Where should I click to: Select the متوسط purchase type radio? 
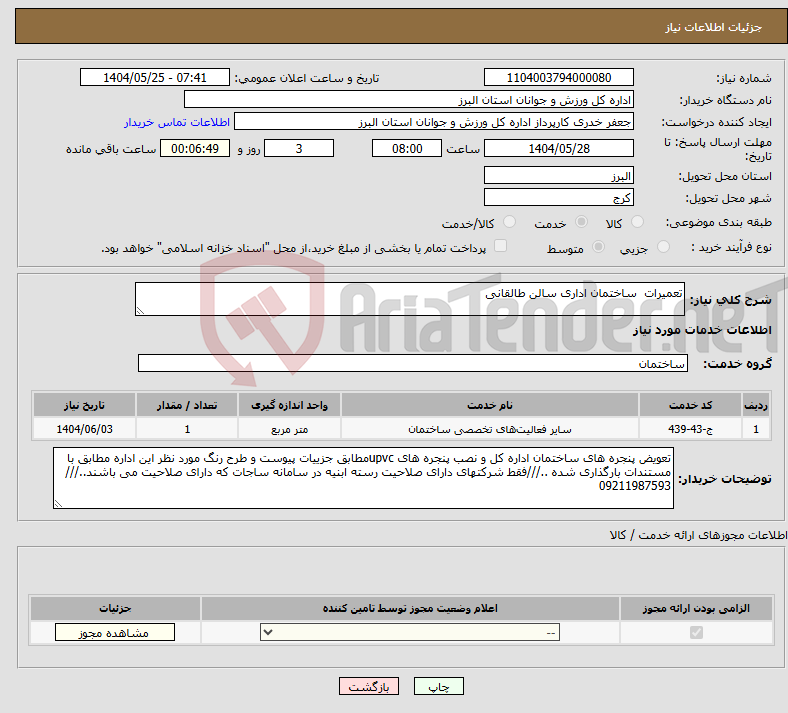pyautogui.click(x=598, y=247)
